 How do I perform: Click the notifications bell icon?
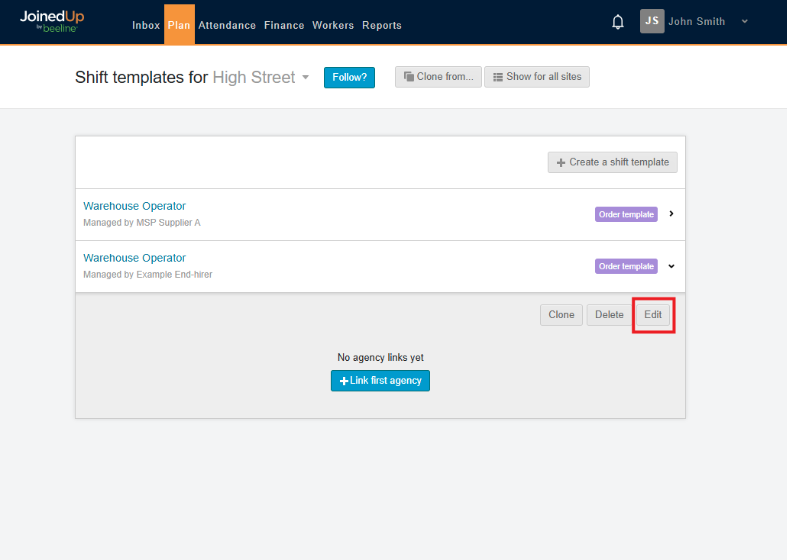pyautogui.click(x=618, y=22)
